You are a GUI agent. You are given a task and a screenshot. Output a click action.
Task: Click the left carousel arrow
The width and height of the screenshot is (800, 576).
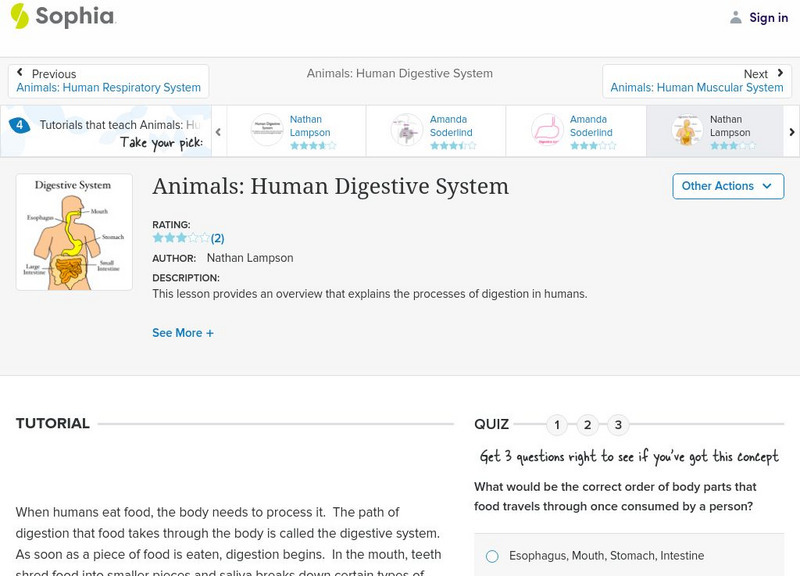point(218,131)
